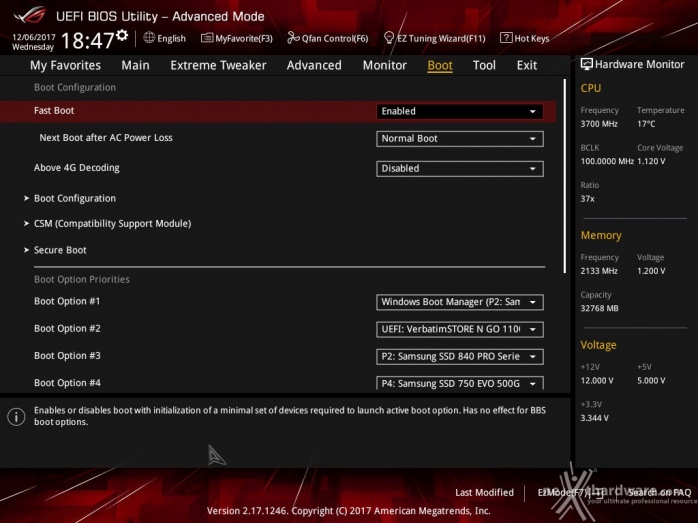Switch to the My Favorites tab
The width and height of the screenshot is (698, 523).
(65, 65)
